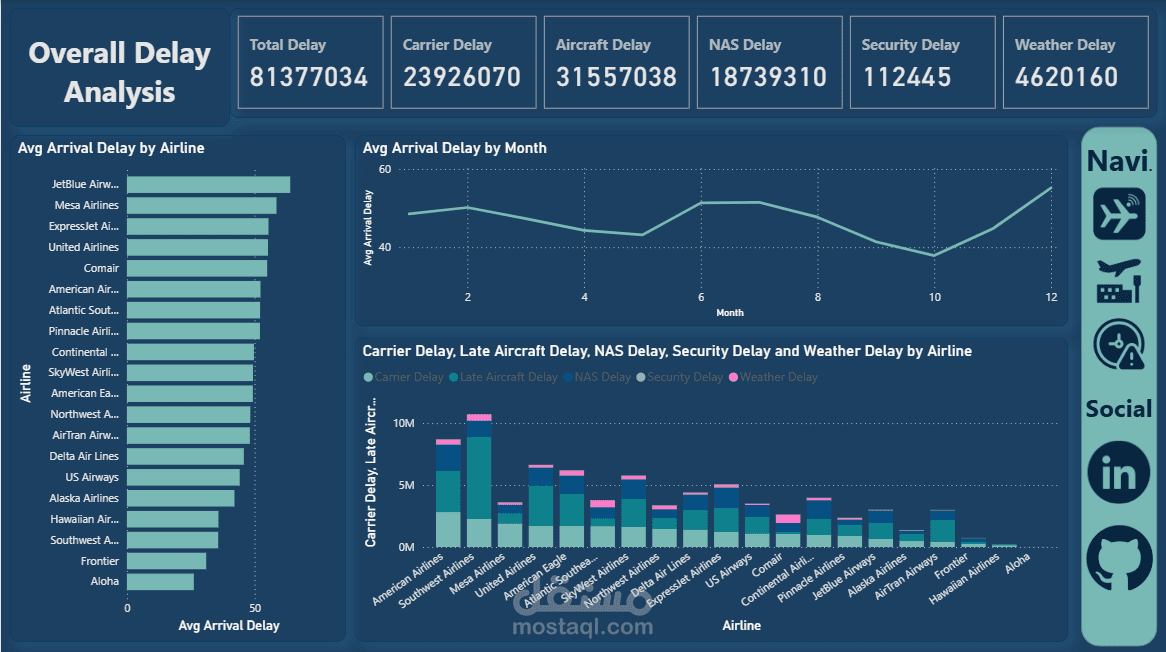Viewport: 1166px width, 652px height.
Task: Select the Southwest Airlines horizontal bar
Action: (173, 540)
